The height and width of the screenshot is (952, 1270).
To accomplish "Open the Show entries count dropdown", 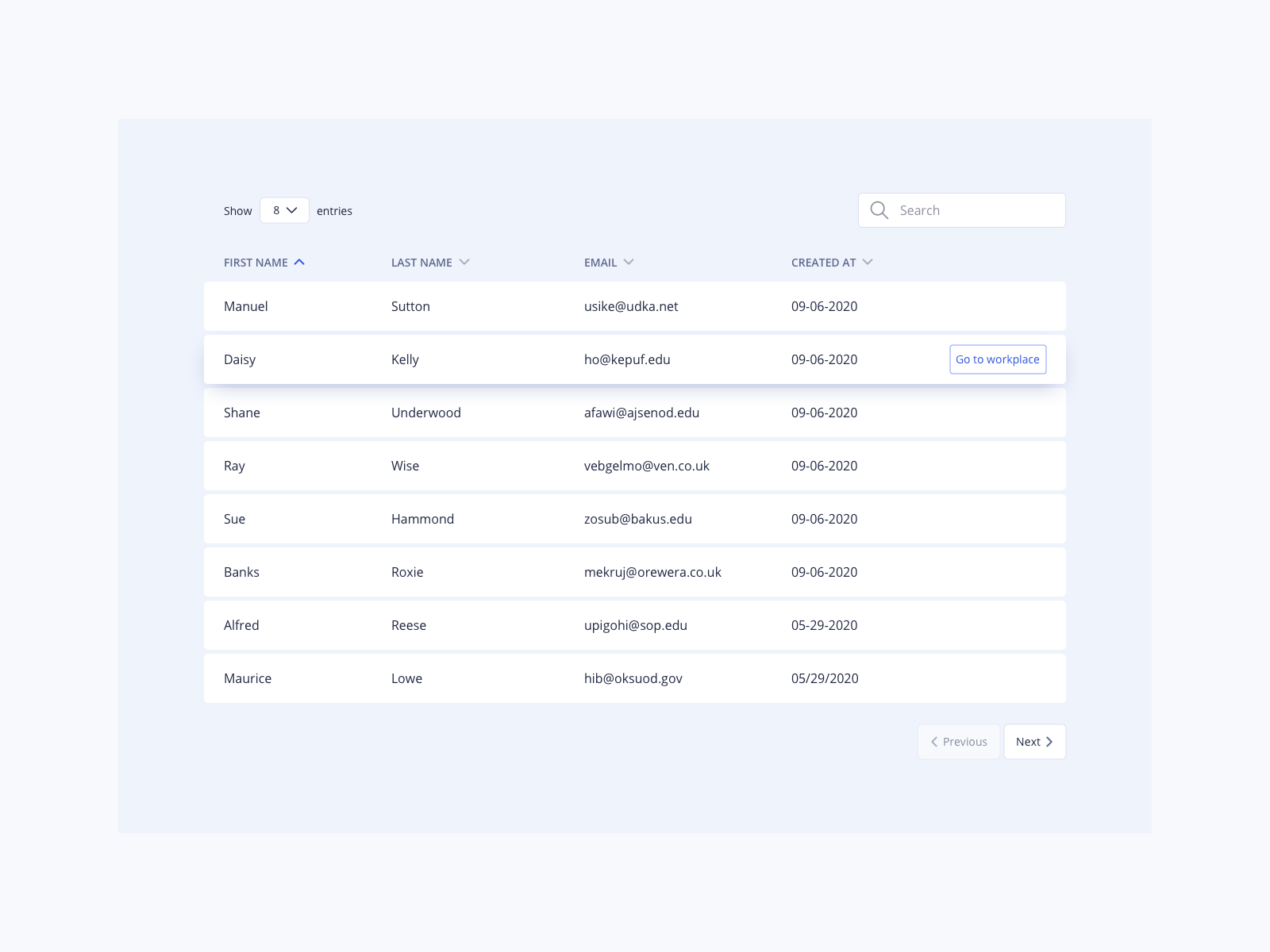I will [283, 210].
